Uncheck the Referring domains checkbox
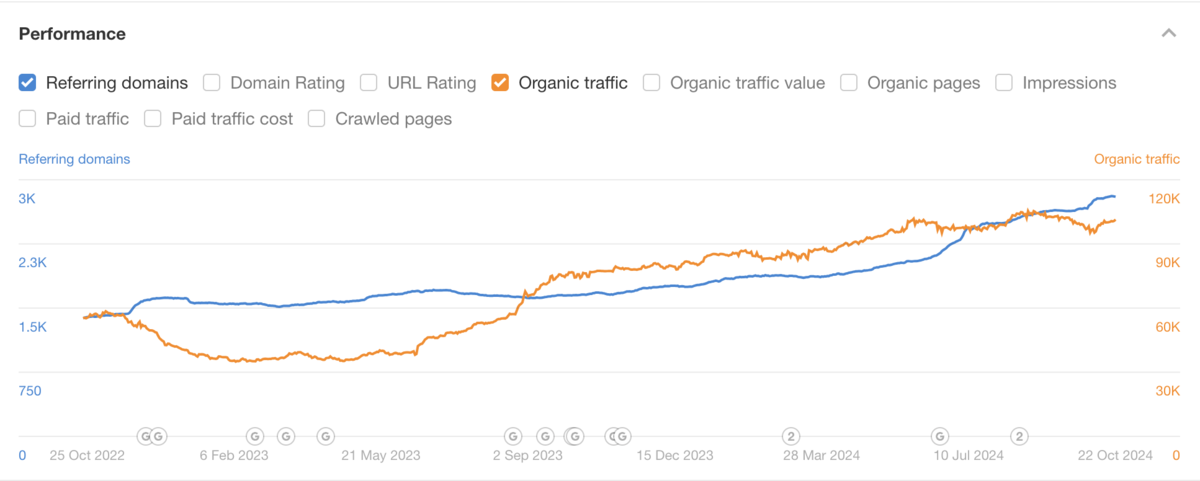Image resolution: width=1200 pixels, height=481 pixels. tap(28, 83)
